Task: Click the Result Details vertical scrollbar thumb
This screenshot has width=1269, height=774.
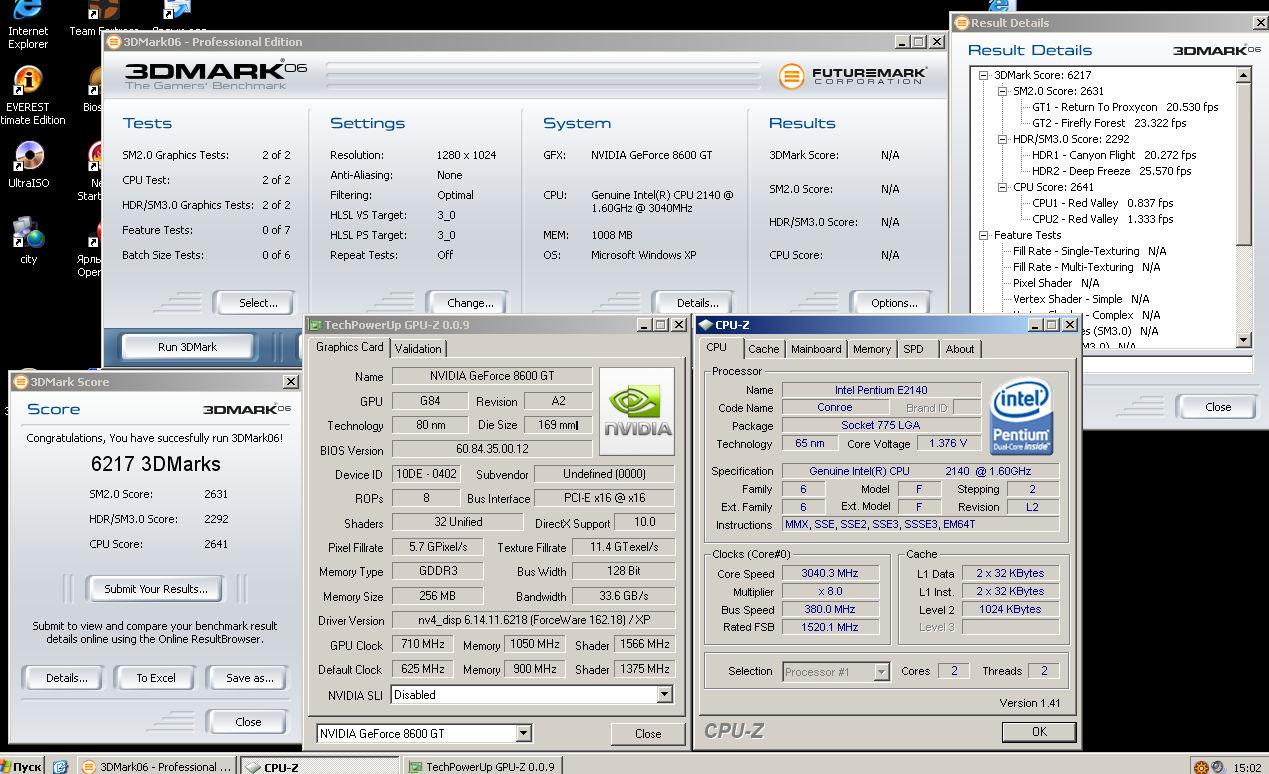Action: tap(1244, 165)
